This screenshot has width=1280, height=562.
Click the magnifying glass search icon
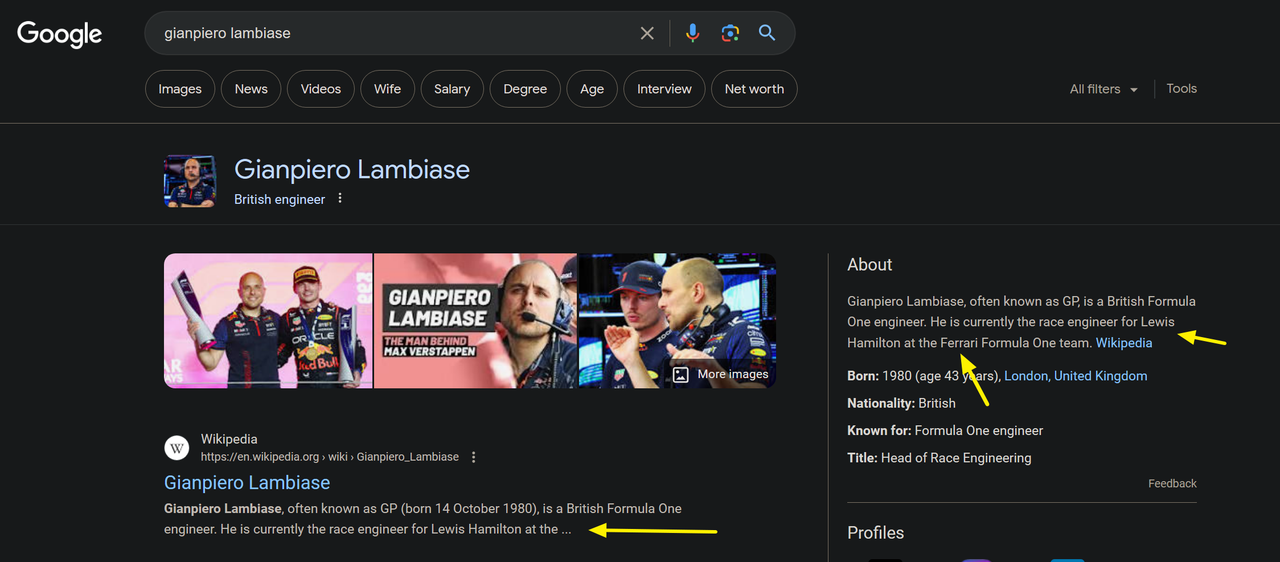767,33
